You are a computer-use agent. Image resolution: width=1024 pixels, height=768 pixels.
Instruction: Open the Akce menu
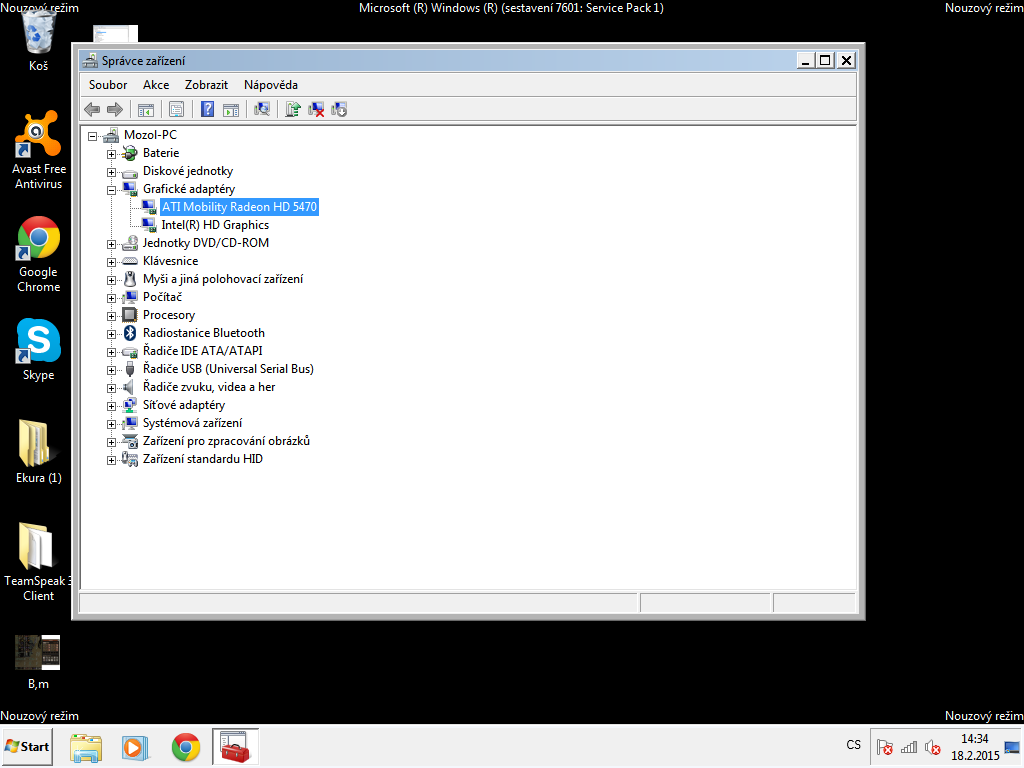pos(156,85)
